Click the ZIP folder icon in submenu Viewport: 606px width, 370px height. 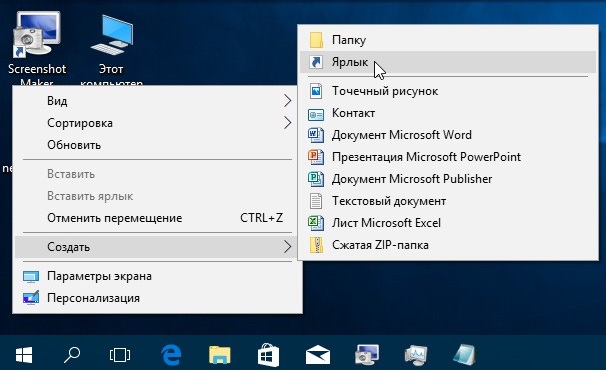(316, 245)
